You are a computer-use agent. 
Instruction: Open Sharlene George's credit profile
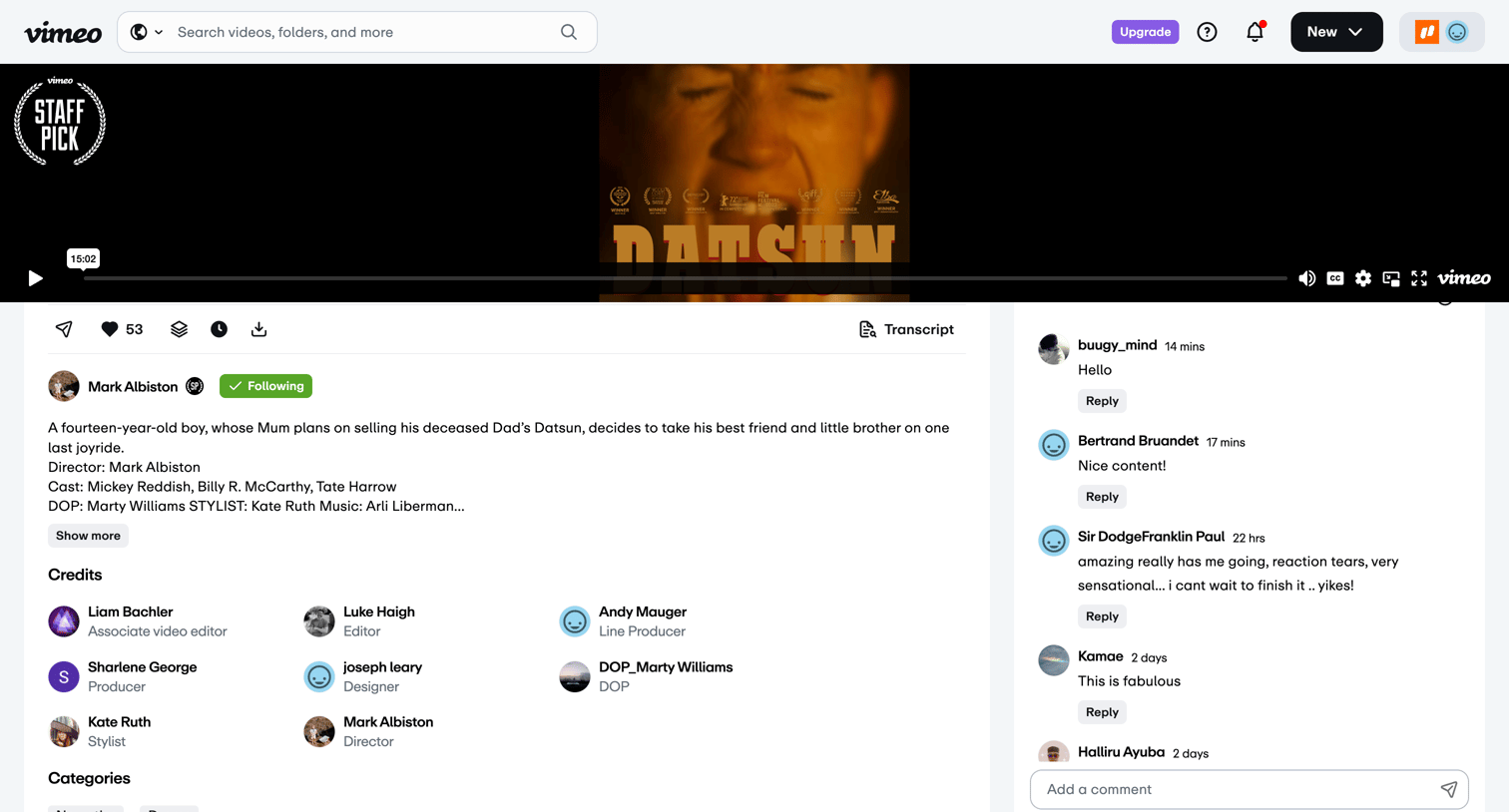(142, 666)
